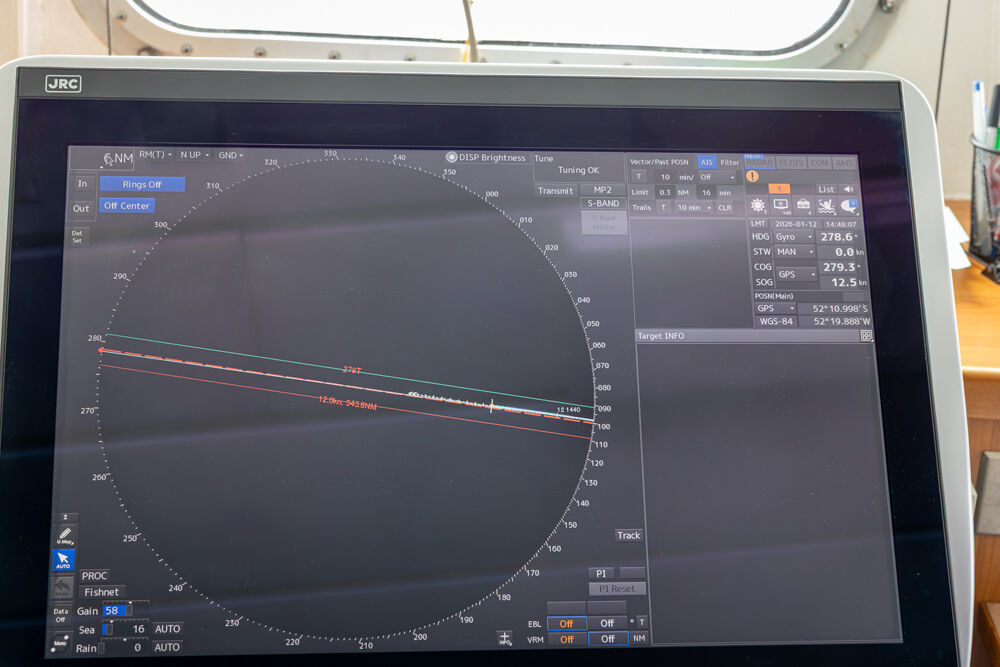Select the AUTO cursor mode icon

63,560
